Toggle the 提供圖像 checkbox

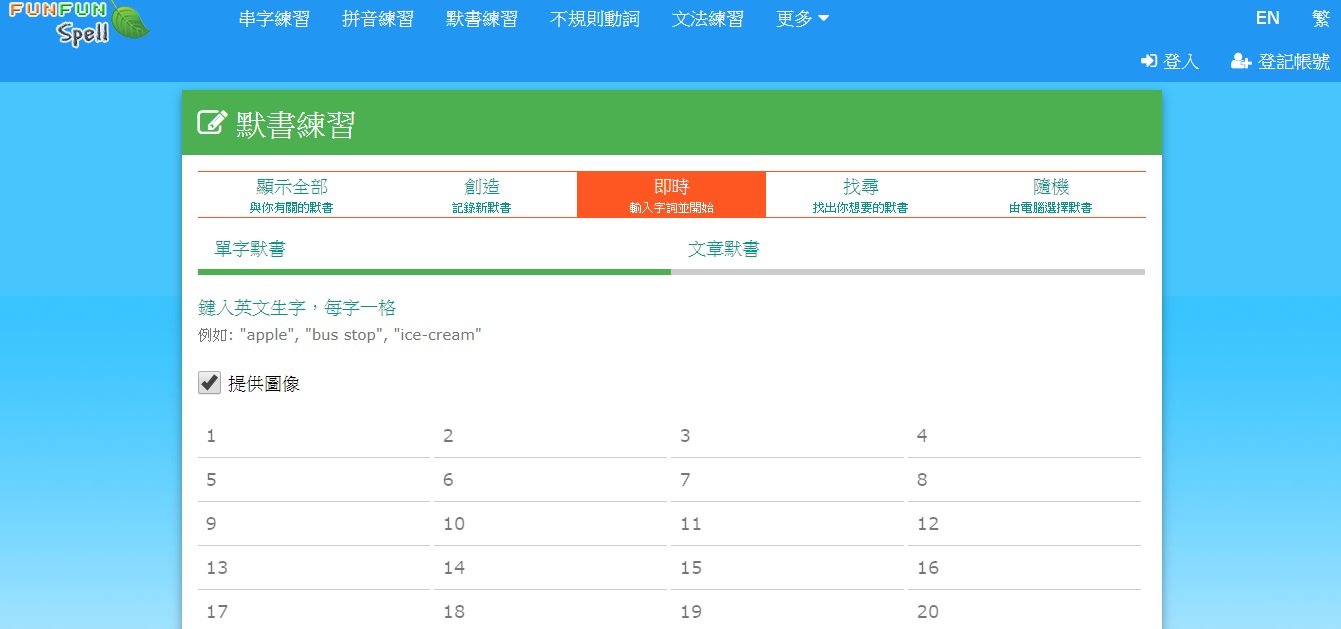pos(209,382)
